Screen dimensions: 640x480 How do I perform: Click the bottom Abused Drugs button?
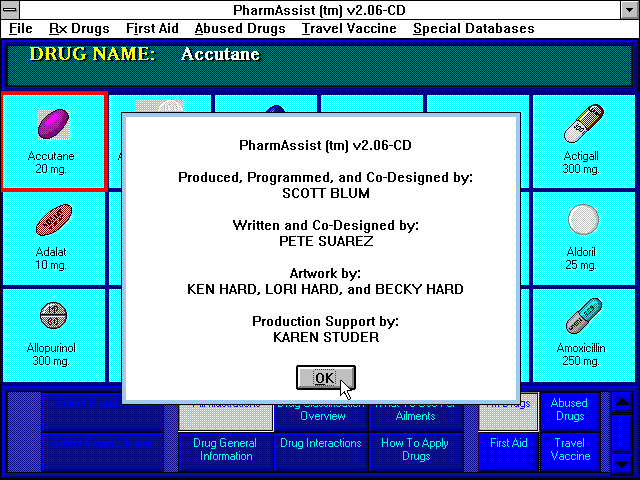coord(570,411)
